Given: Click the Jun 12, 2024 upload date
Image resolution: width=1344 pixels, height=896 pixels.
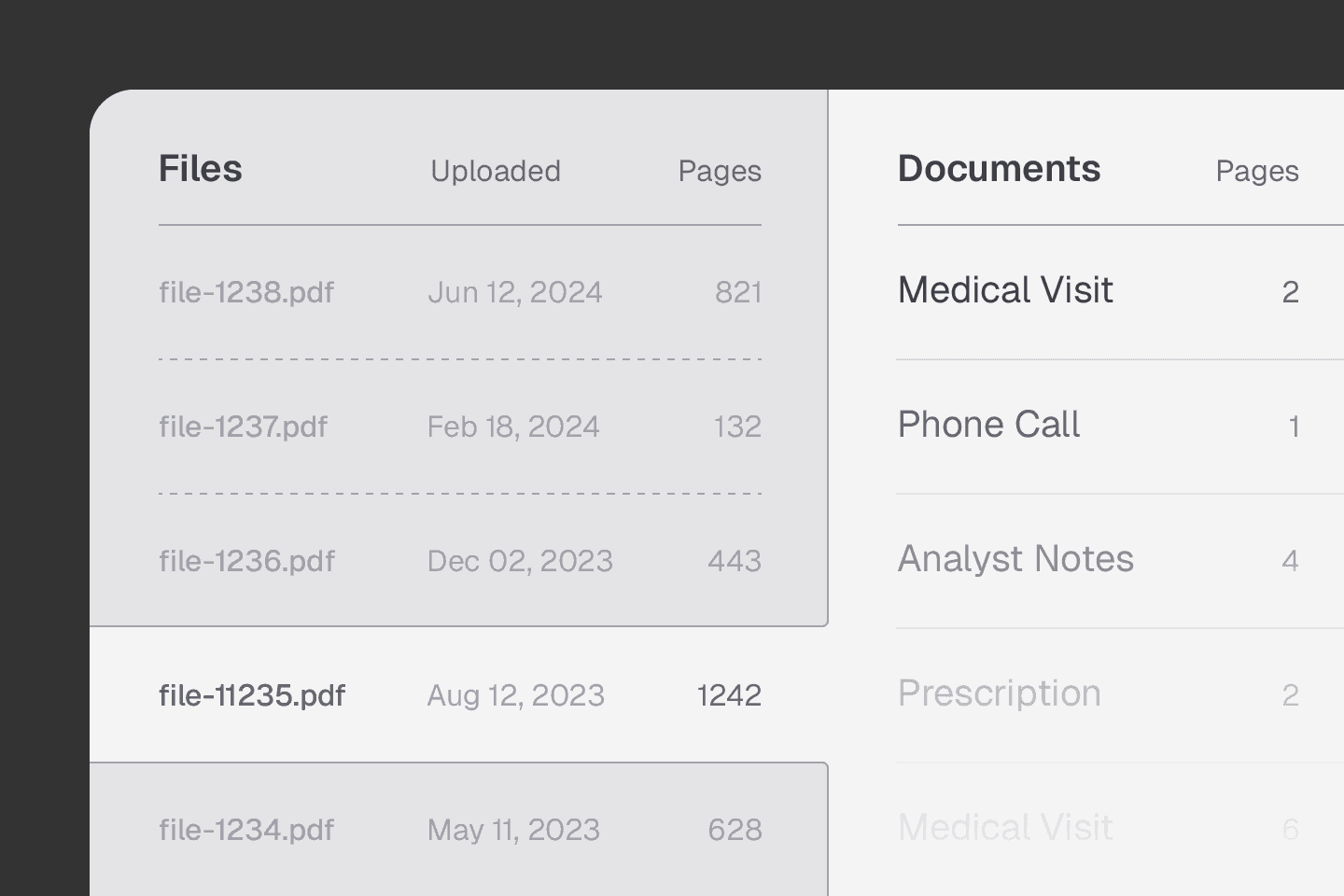Looking at the screenshot, I should pyautogui.click(x=515, y=293).
